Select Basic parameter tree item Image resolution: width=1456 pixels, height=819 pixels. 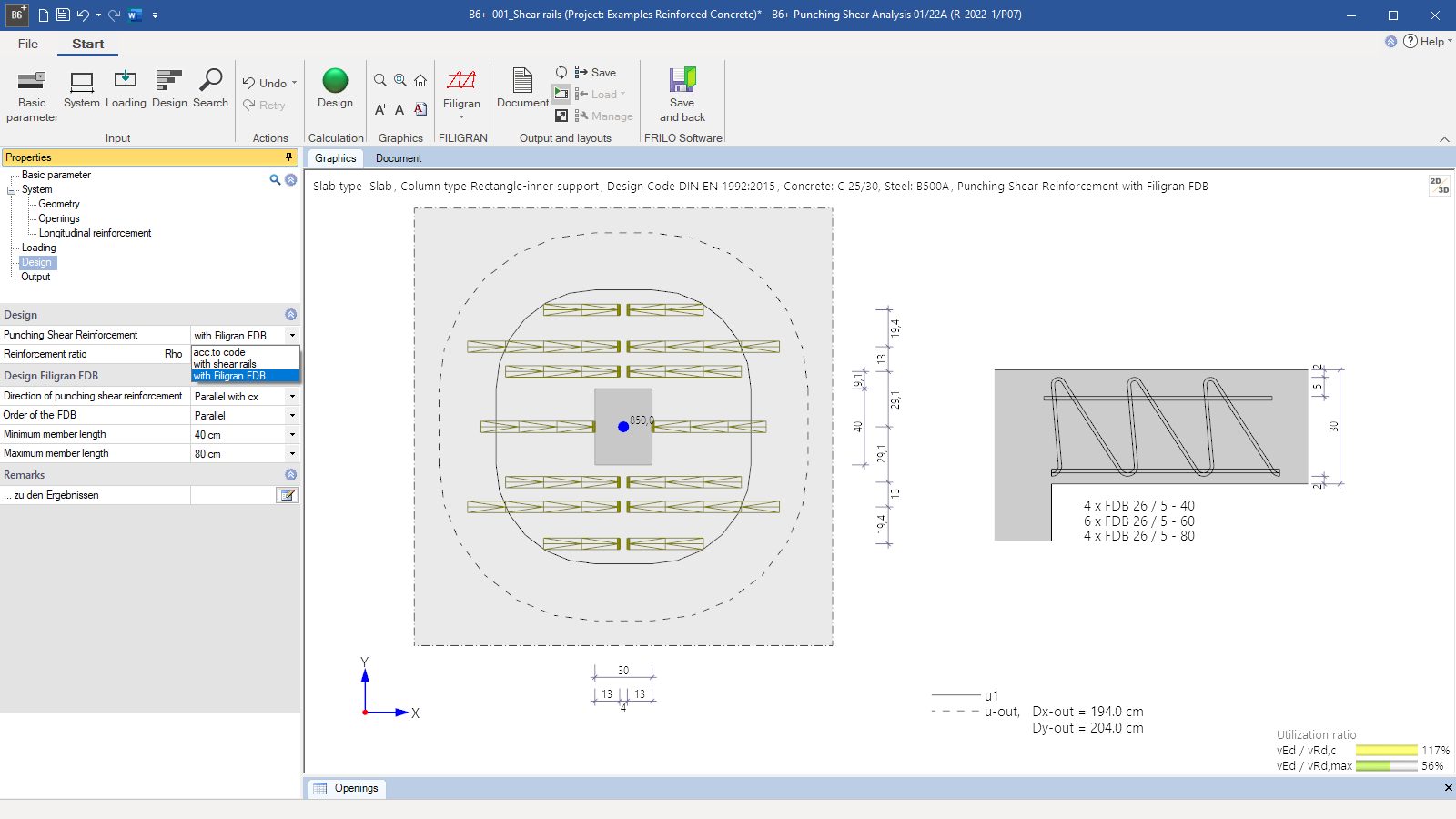click(x=56, y=175)
